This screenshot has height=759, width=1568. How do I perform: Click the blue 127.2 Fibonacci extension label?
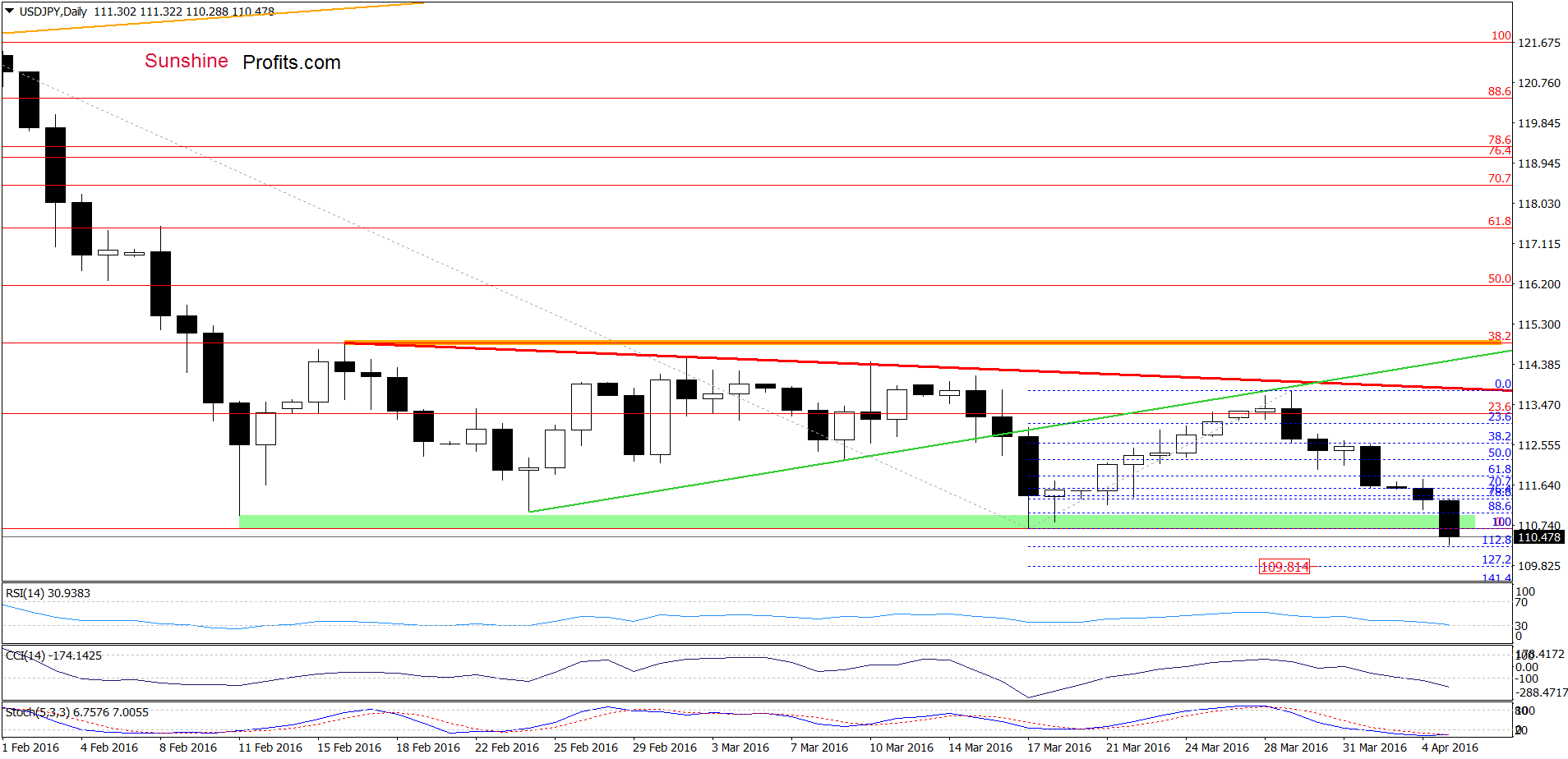coord(1497,559)
